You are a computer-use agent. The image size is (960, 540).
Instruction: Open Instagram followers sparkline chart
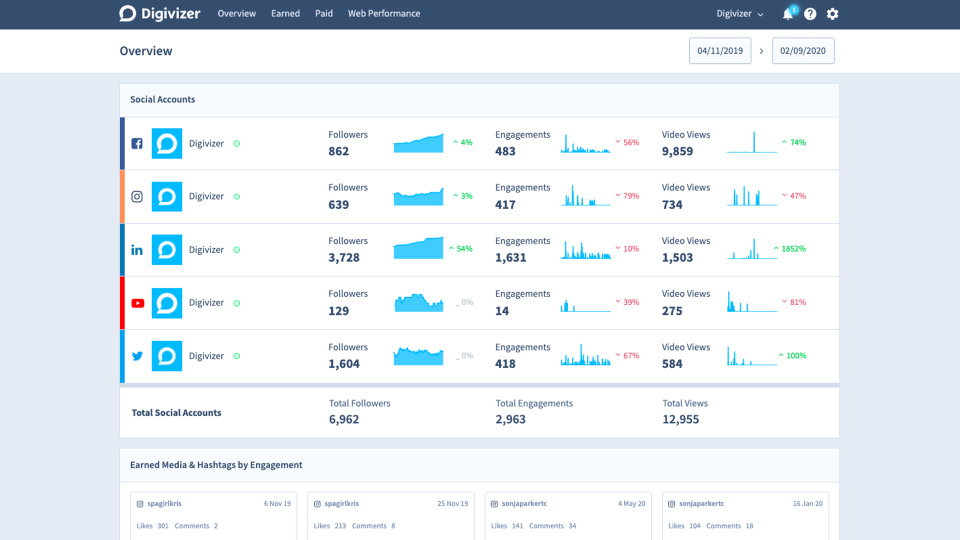click(418, 196)
